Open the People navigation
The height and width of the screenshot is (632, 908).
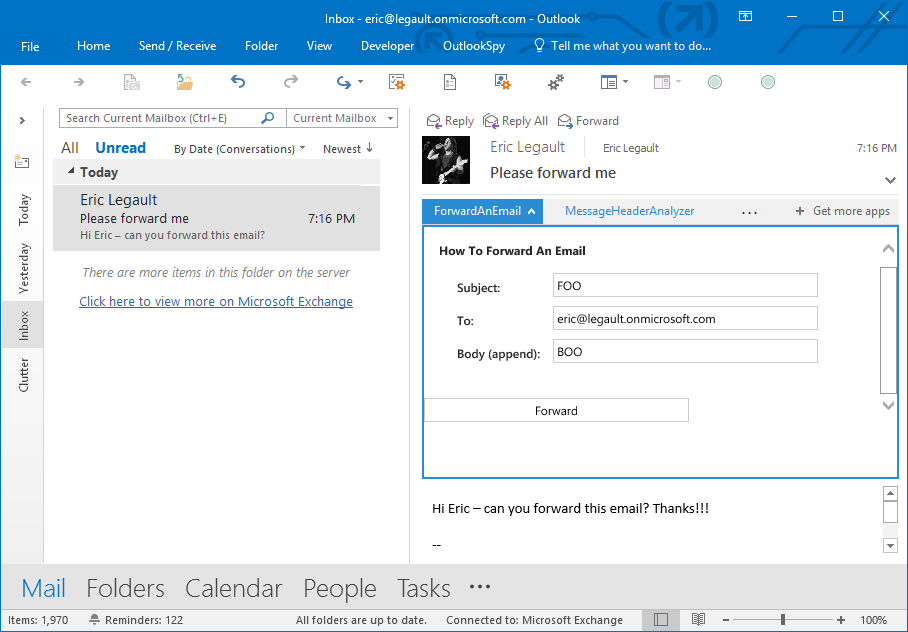point(340,589)
